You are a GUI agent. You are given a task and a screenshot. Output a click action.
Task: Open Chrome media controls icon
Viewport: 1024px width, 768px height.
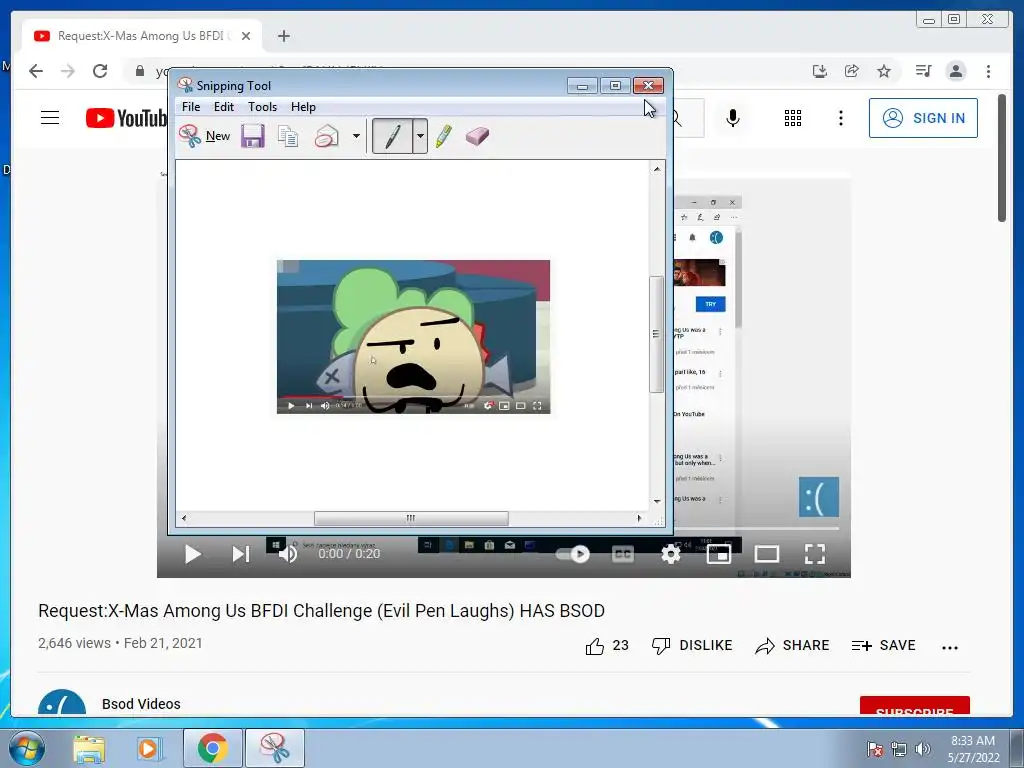[923, 71]
